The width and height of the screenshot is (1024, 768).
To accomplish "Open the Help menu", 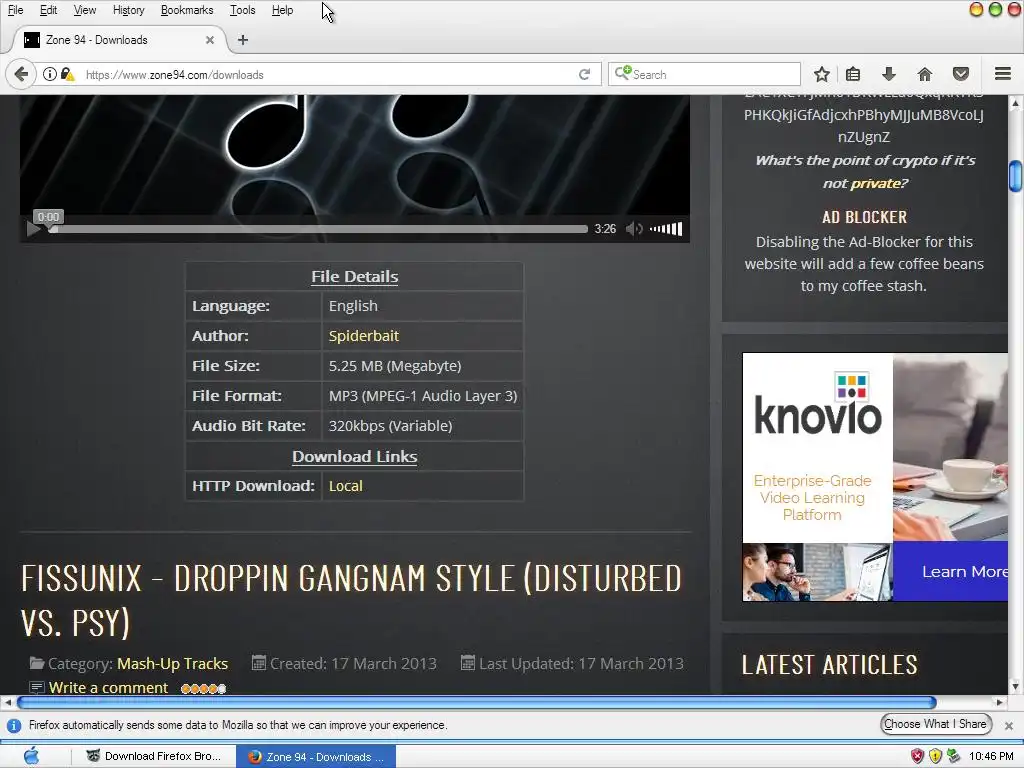I will click(x=282, y=10).
